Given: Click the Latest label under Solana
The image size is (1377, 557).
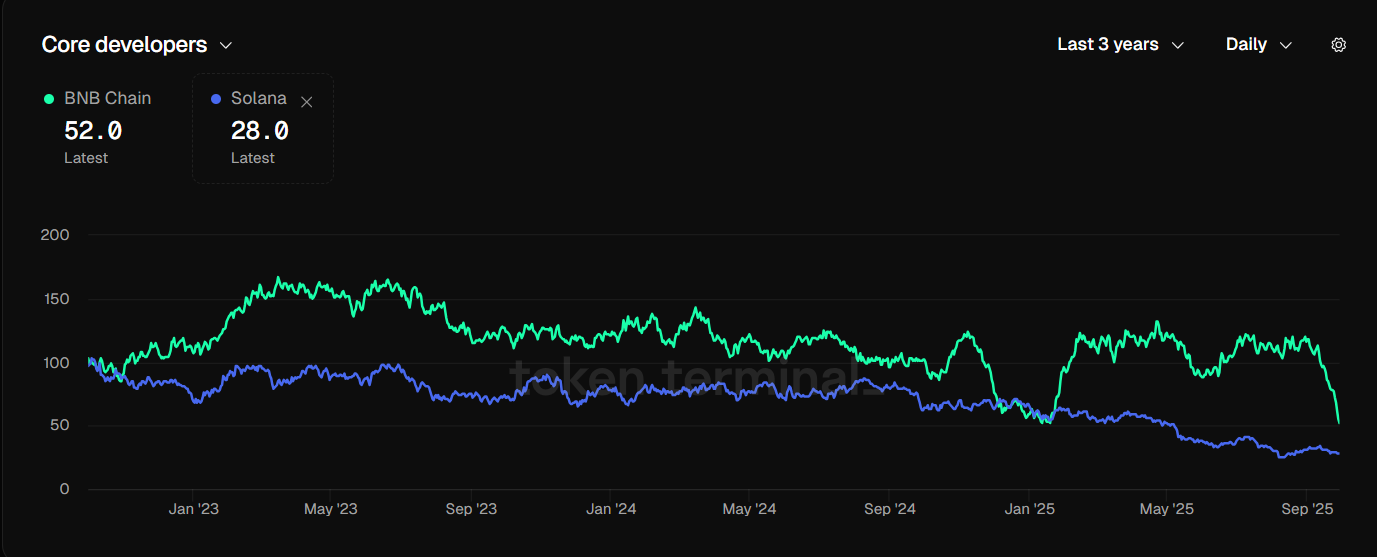Looking at the screenshot, I should (253, 158).
